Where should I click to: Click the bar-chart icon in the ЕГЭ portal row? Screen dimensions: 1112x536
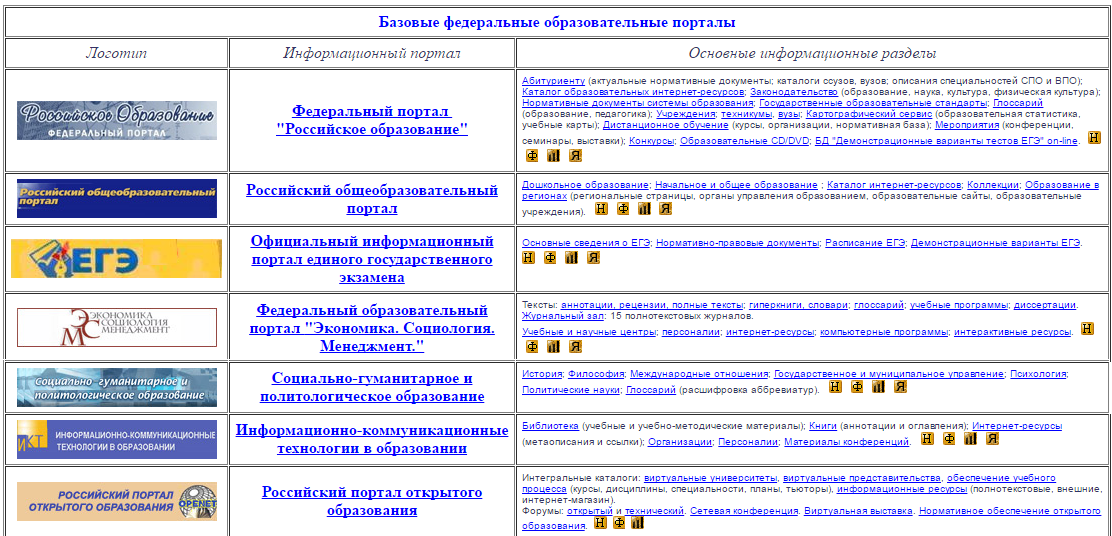click(x=571, y=257)
